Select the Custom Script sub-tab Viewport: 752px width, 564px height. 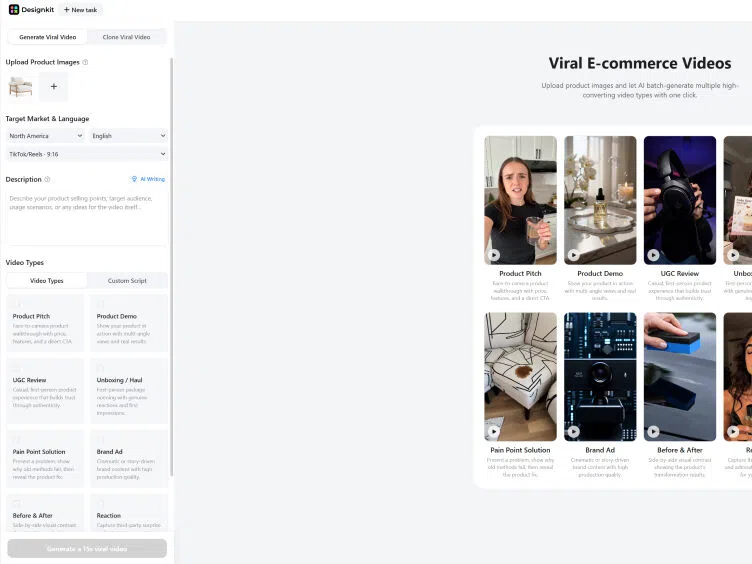[x=127, y=281]
